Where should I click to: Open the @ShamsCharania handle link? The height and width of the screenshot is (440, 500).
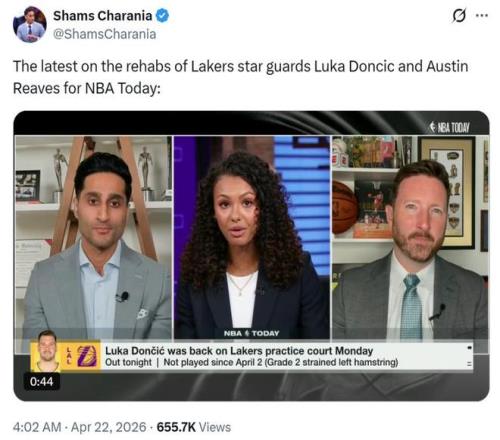click(x=105, y=34)
